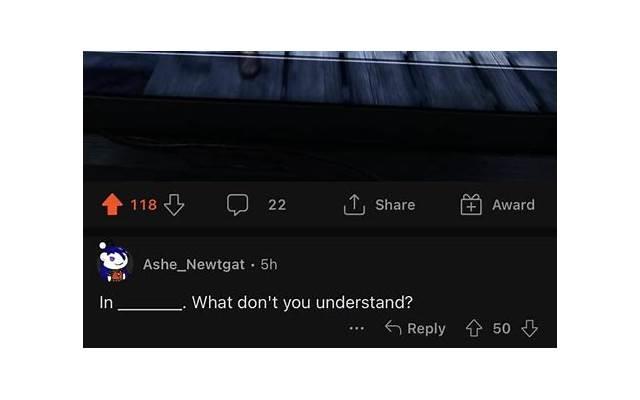The width and height of the screenshot is (640, 400).
Task: Downvote the post next to 118
Action: tap(174, 204)
